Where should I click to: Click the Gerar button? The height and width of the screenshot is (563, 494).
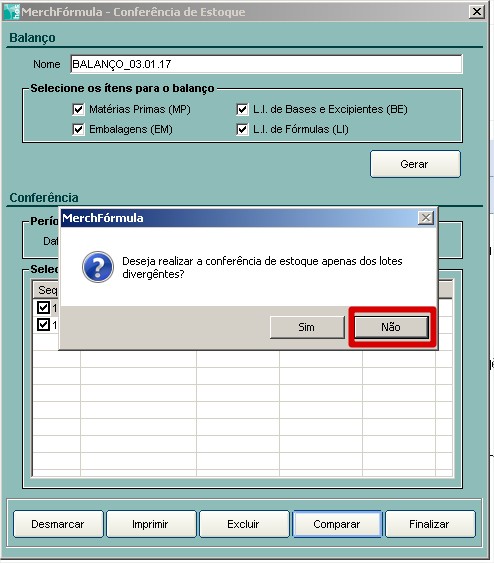pos(415,164)
